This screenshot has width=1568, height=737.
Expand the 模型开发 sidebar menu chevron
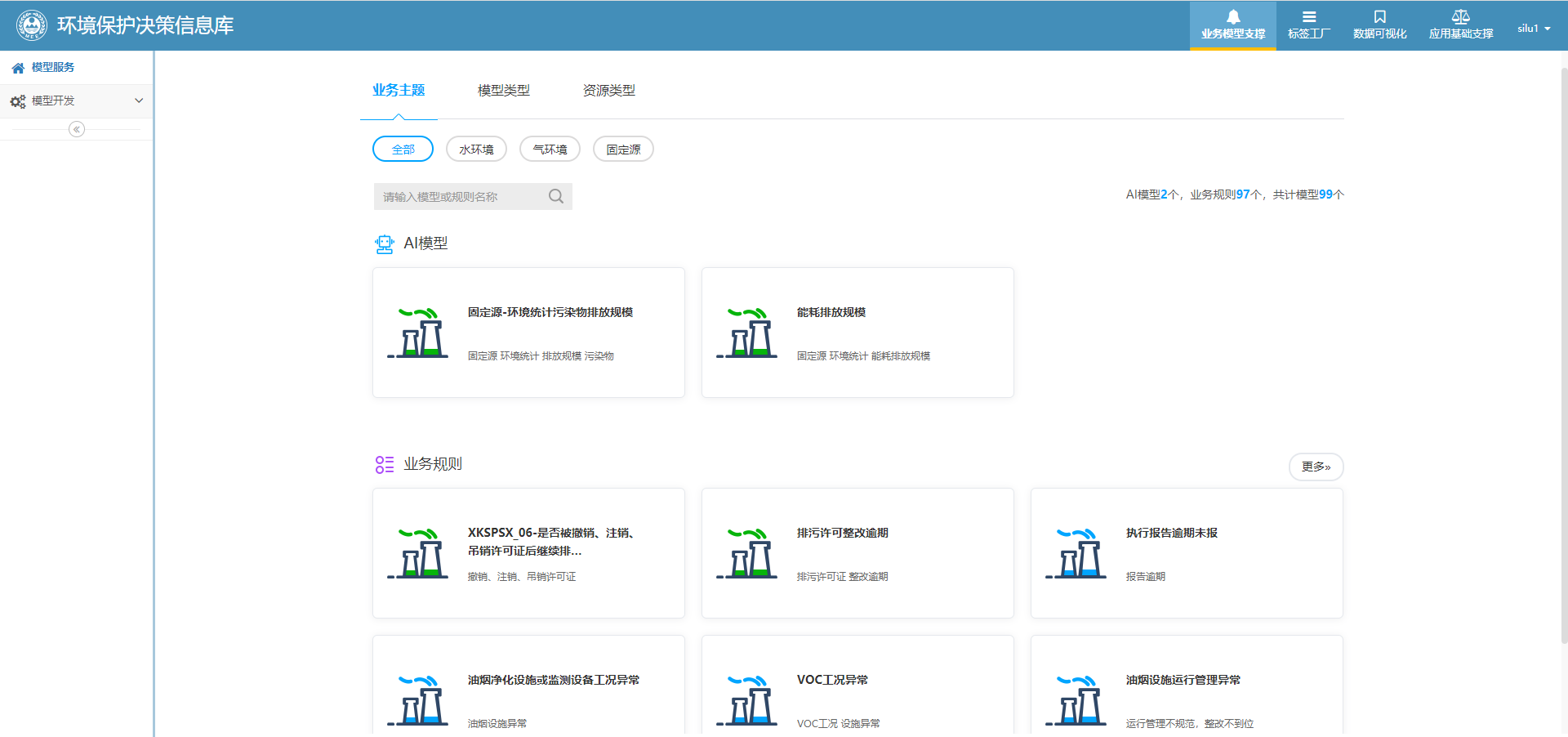(x=139, y=100)
